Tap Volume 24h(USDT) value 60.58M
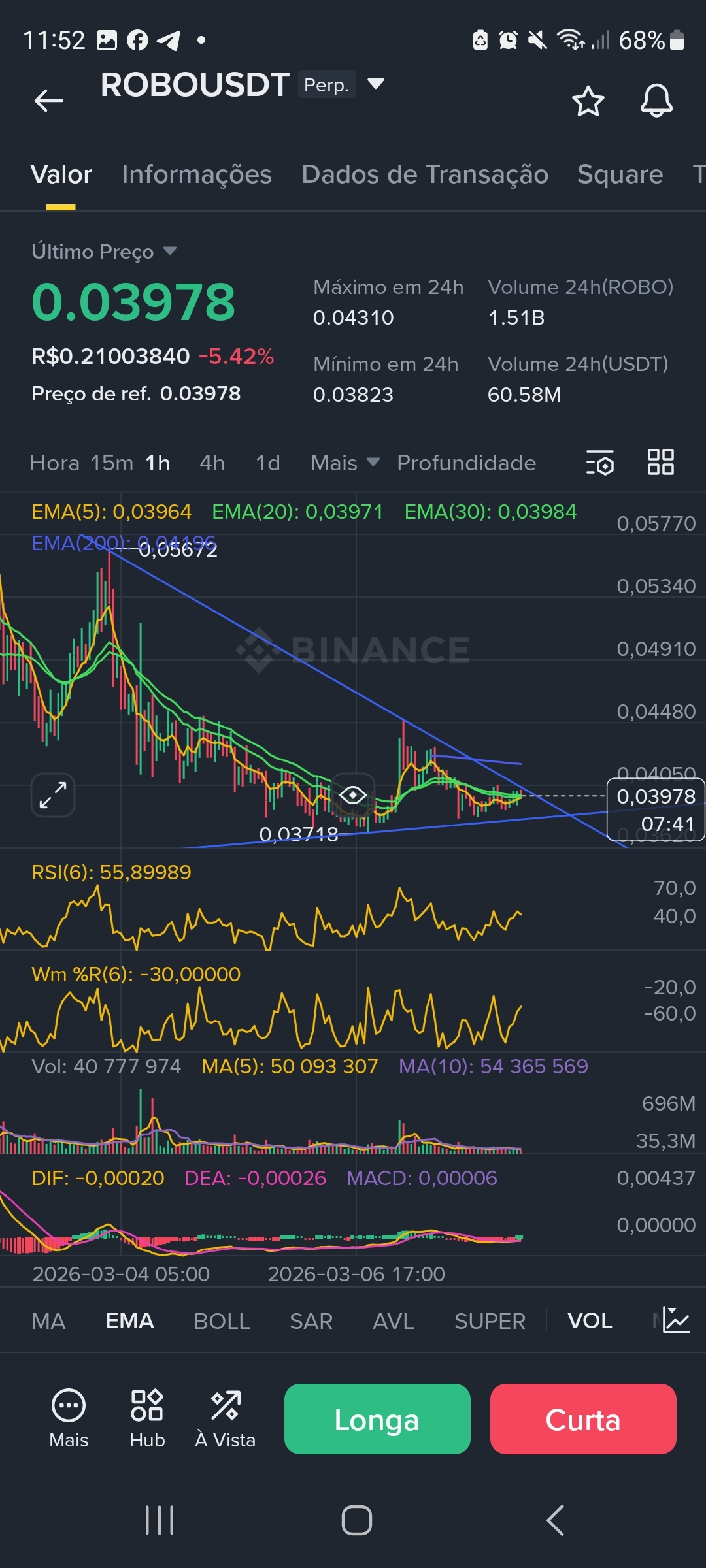This screenshot has width=706, height=1568. tap(524, 395)
